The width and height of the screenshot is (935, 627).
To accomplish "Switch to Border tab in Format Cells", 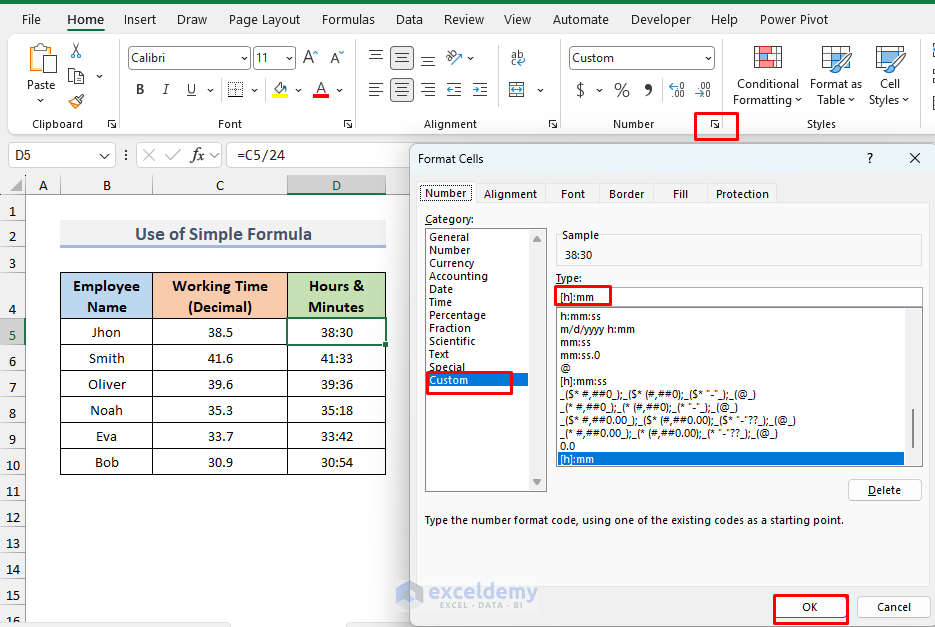I will pos(626,194).
